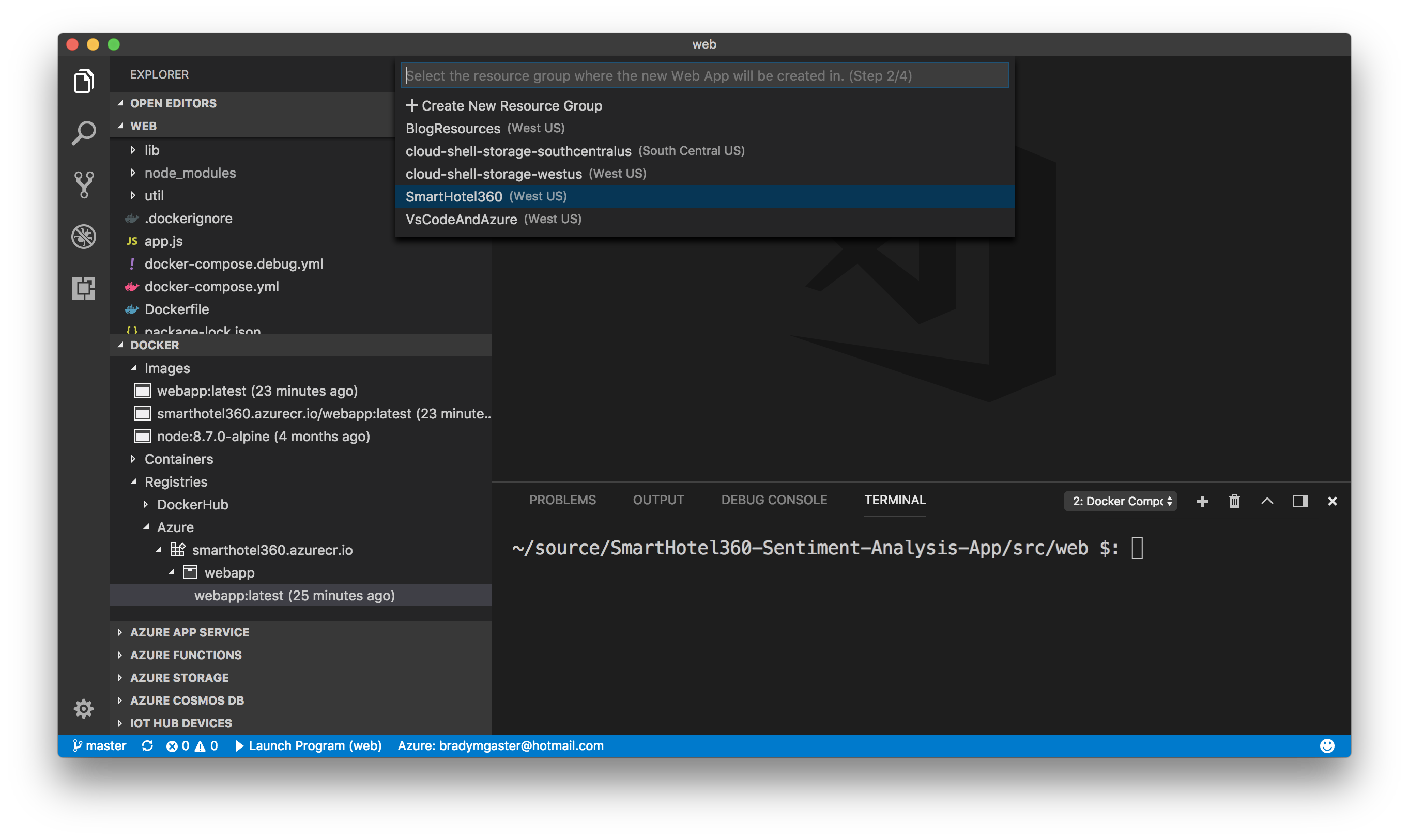
Task: Expand the AZURE APP SERVICE section
Action: click(x=189, y=632)
